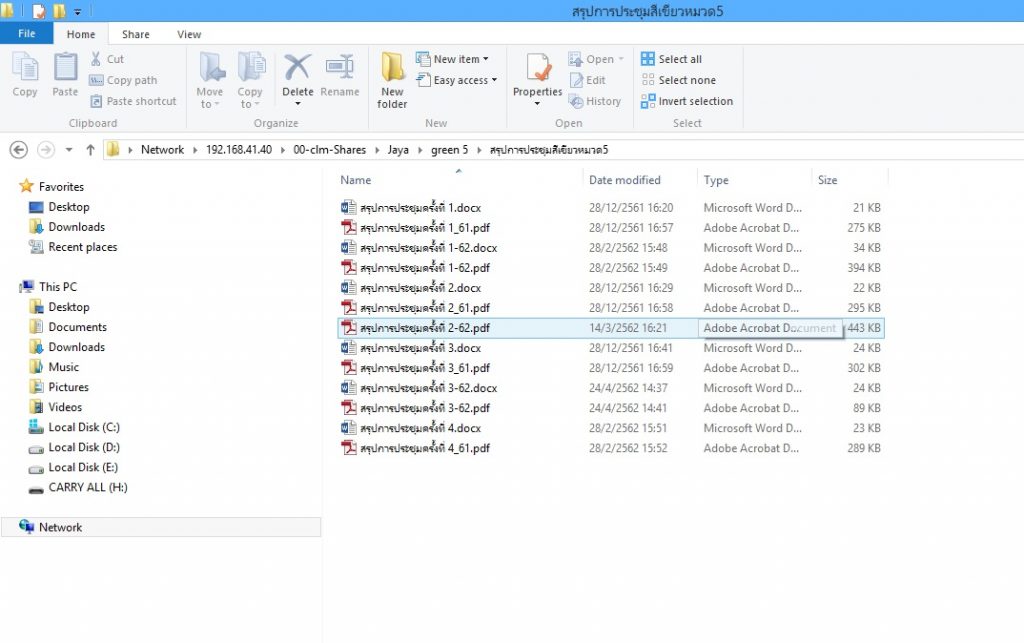
Task: Open the File menu
Action: [27, 34]
